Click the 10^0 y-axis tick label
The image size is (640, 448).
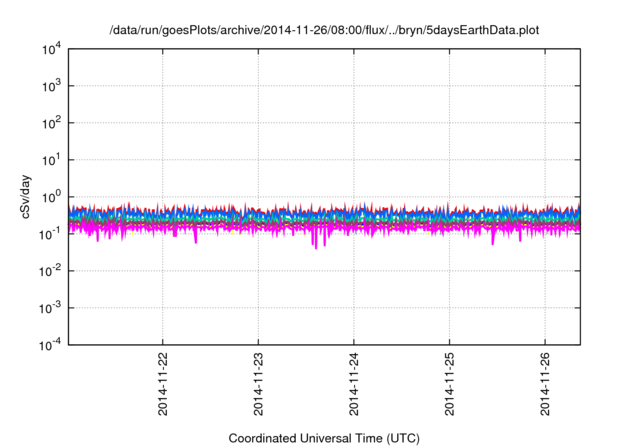coord(51,197)
